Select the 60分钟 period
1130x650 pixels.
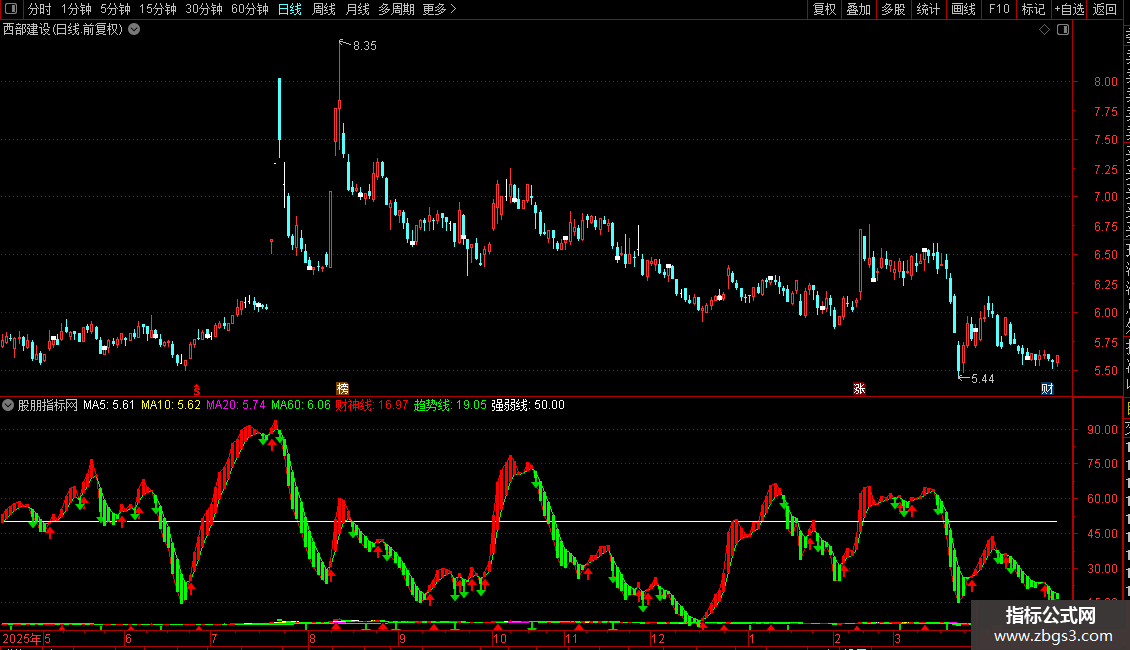tap(249, 9)
